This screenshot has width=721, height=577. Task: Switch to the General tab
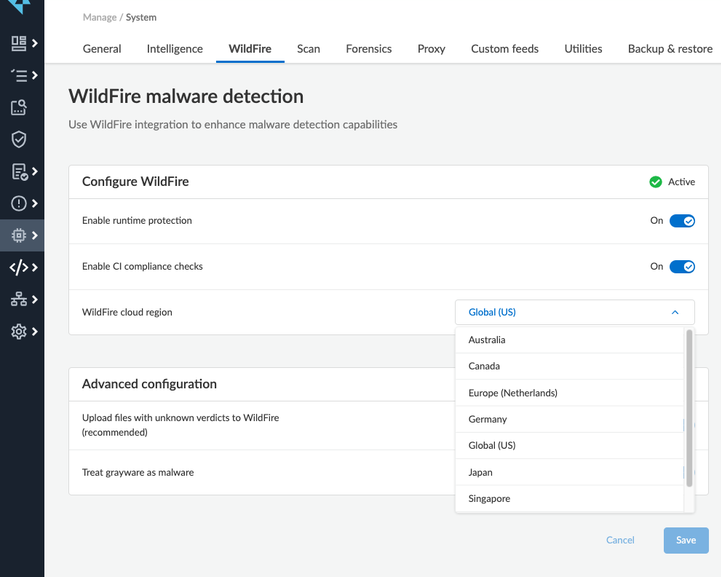point(102,49)
